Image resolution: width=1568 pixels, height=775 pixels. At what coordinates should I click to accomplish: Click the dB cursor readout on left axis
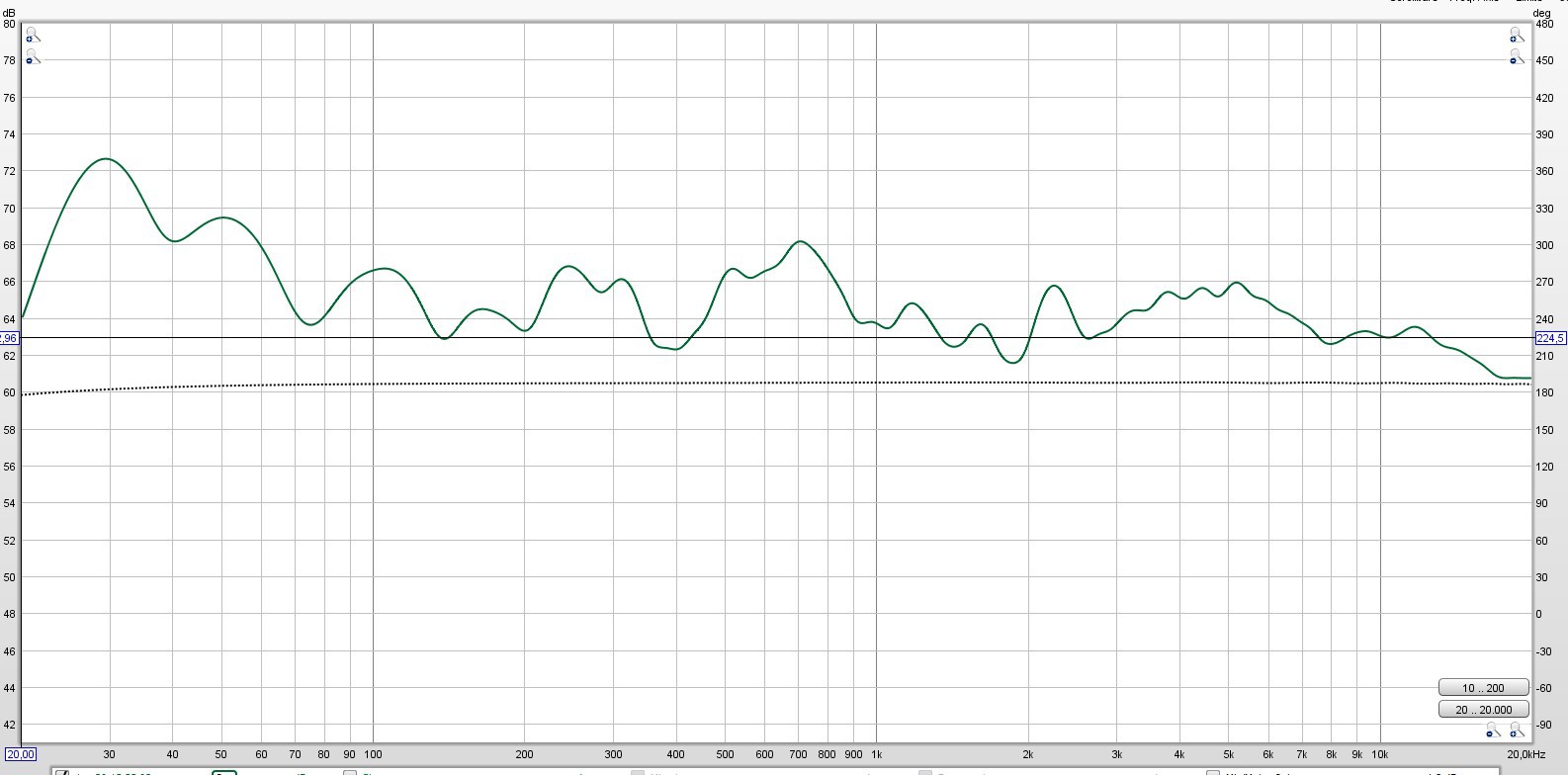pos(9,338)
